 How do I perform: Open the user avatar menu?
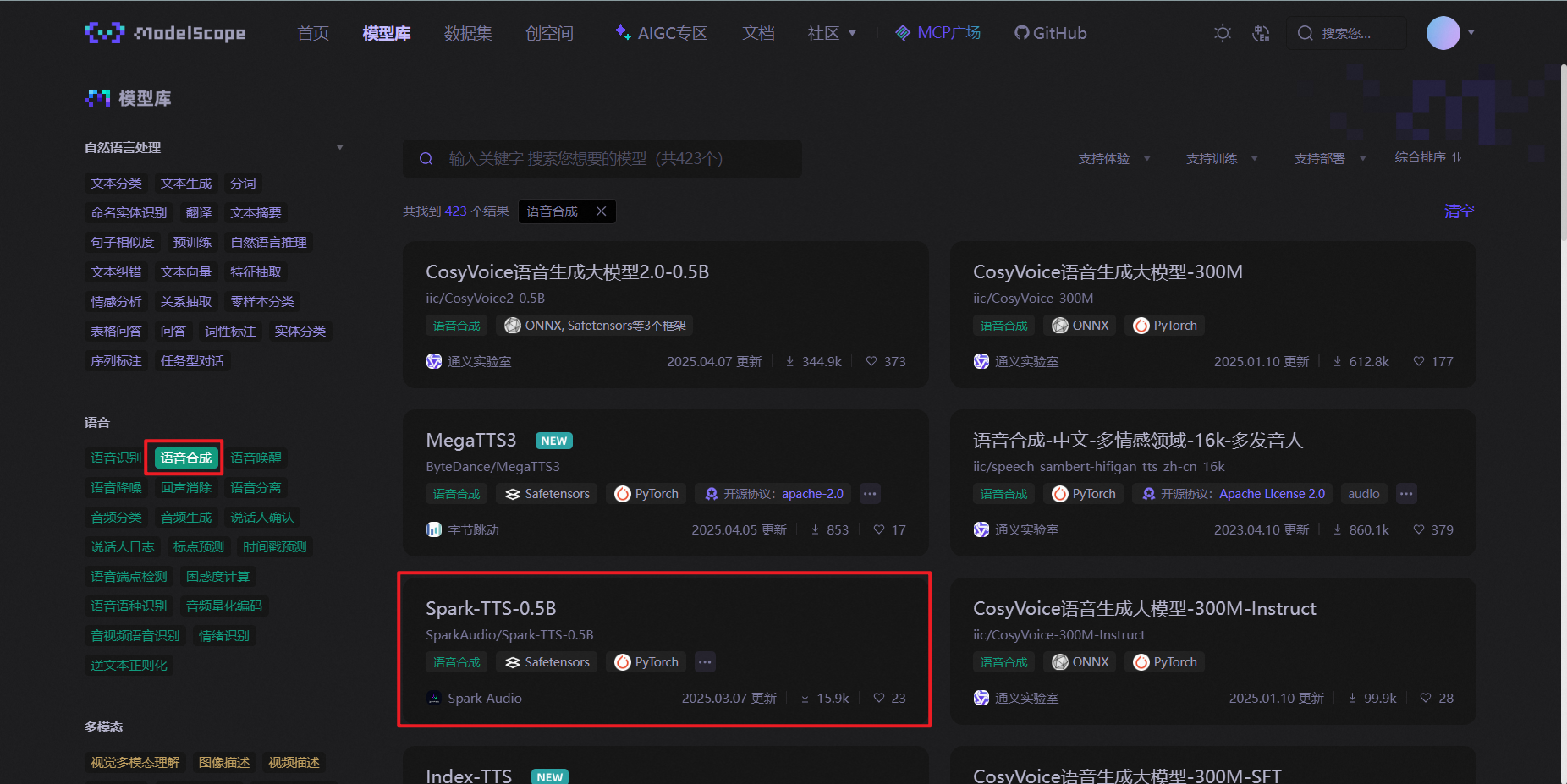(1443, 33)
